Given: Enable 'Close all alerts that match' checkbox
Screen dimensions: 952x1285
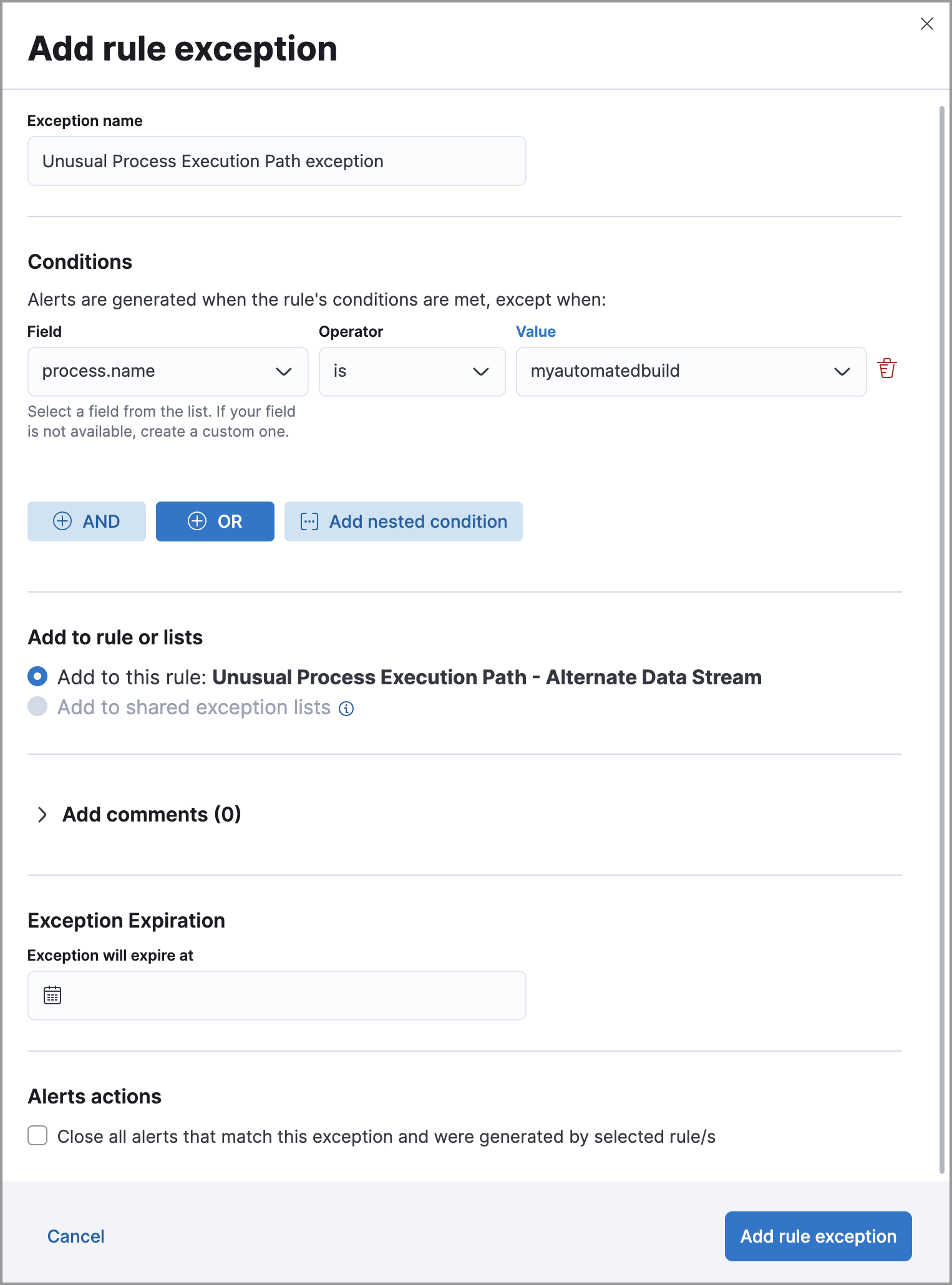Looking at the screenshot, I should click(37, 1136).
